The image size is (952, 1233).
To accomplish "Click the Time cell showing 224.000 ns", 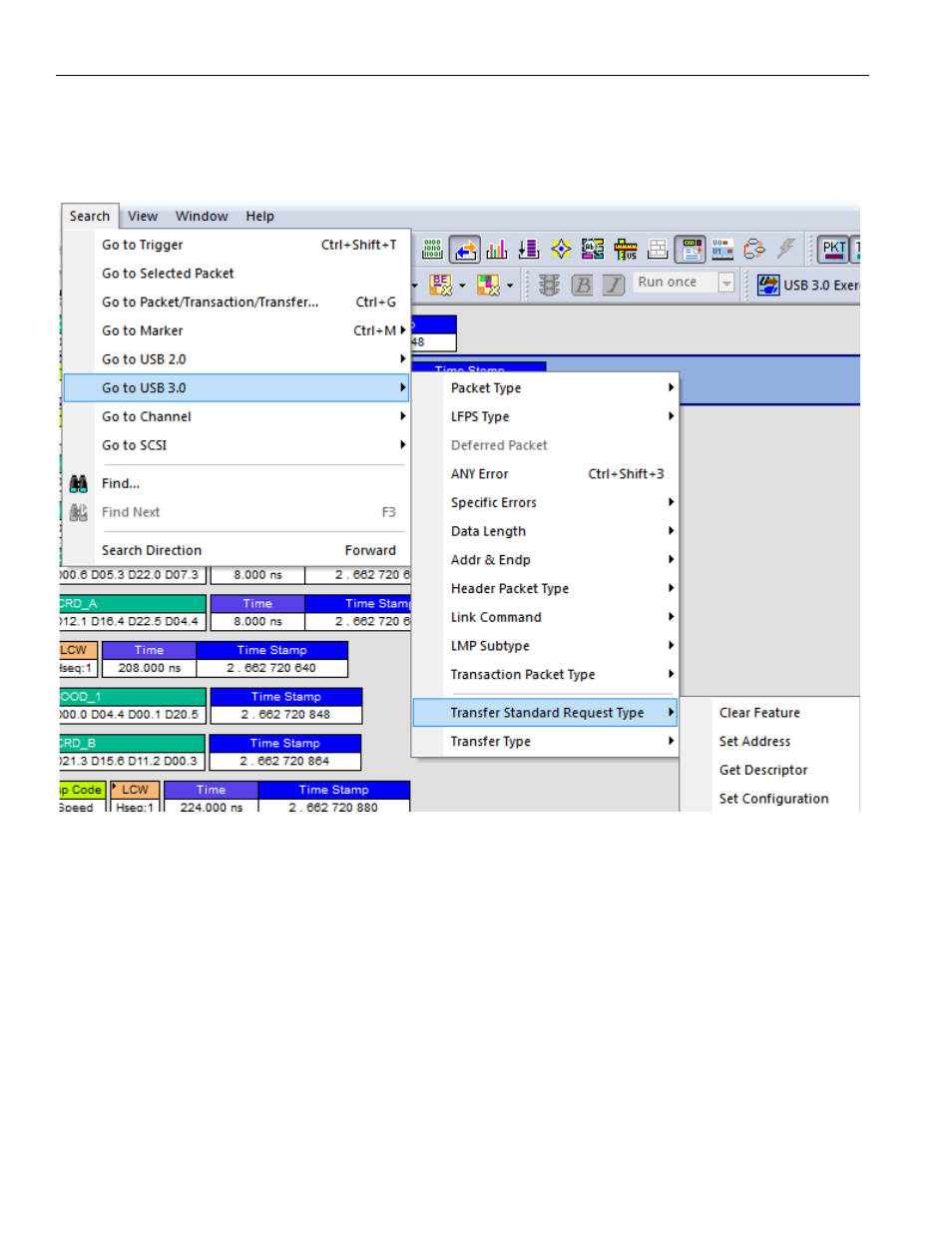I will click(211, 807).
